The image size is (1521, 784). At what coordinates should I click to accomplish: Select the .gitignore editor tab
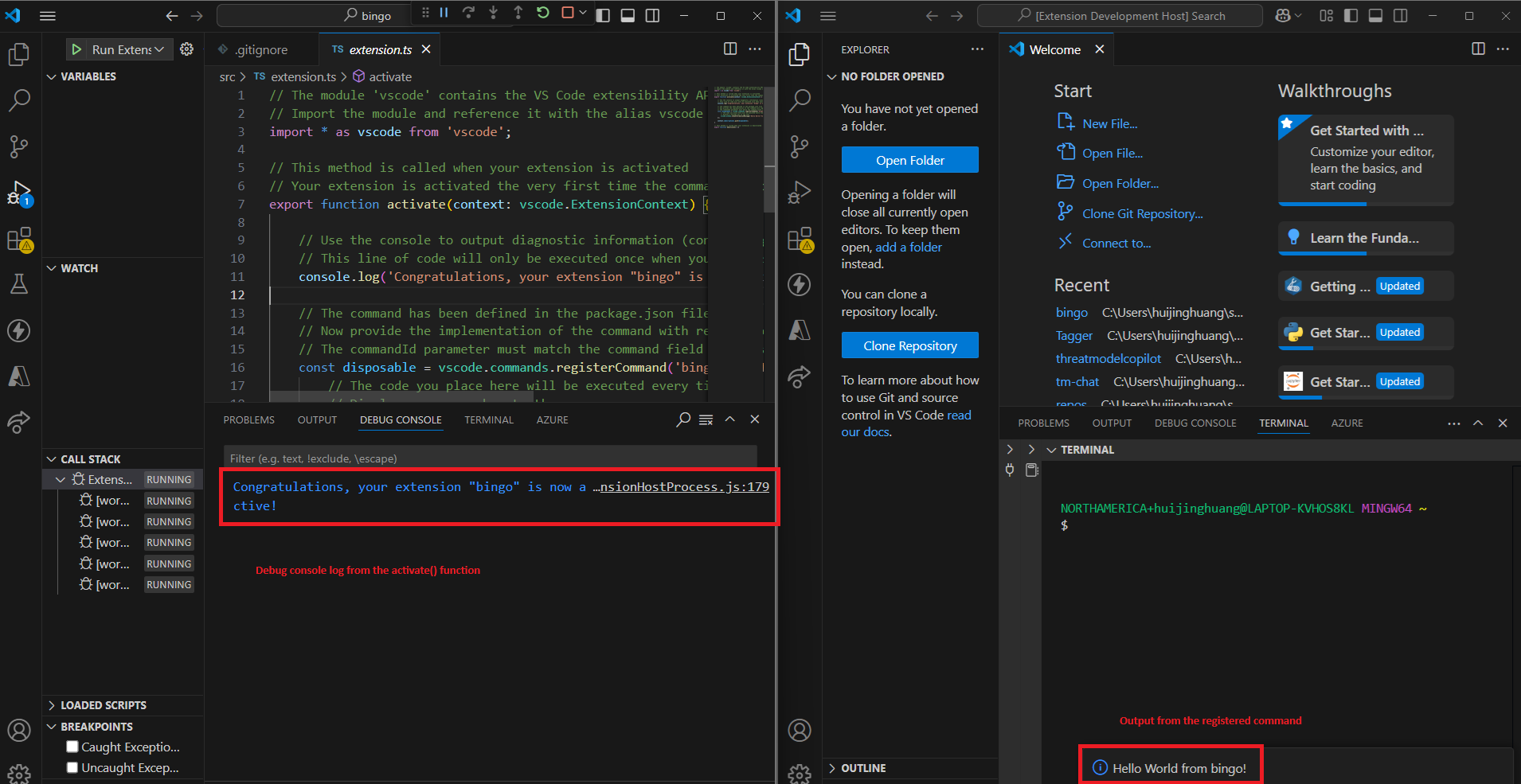pos(261,49)
